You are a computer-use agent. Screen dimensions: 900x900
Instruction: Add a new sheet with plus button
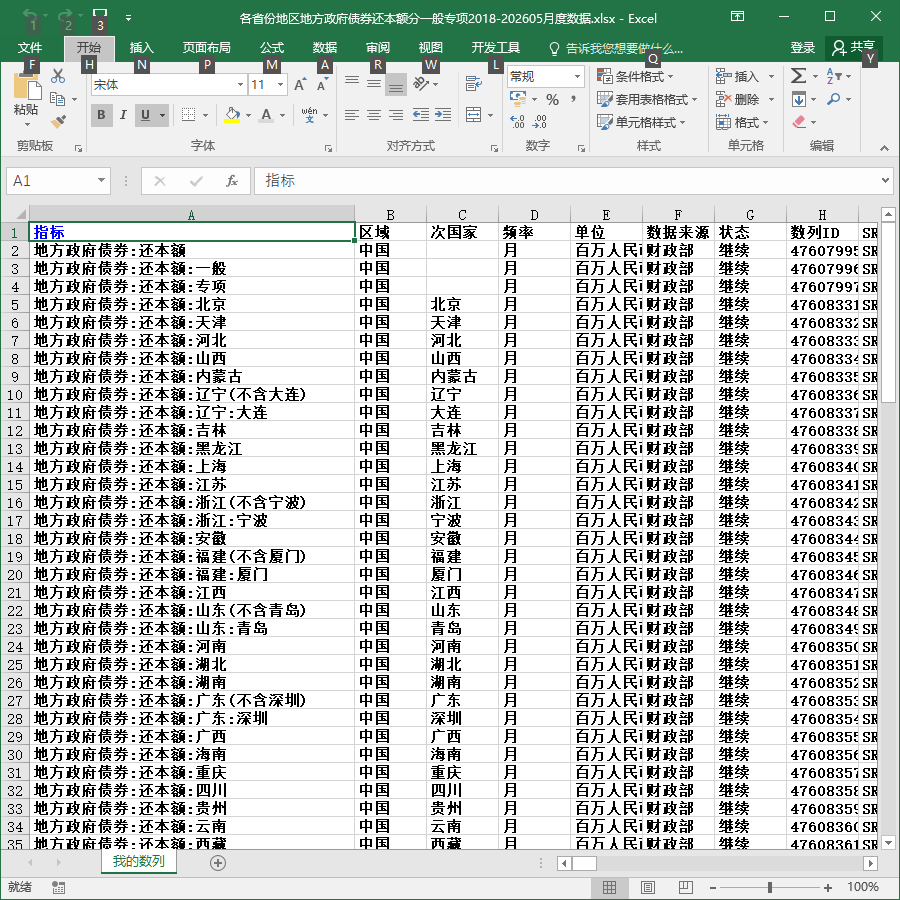(218, 863)
